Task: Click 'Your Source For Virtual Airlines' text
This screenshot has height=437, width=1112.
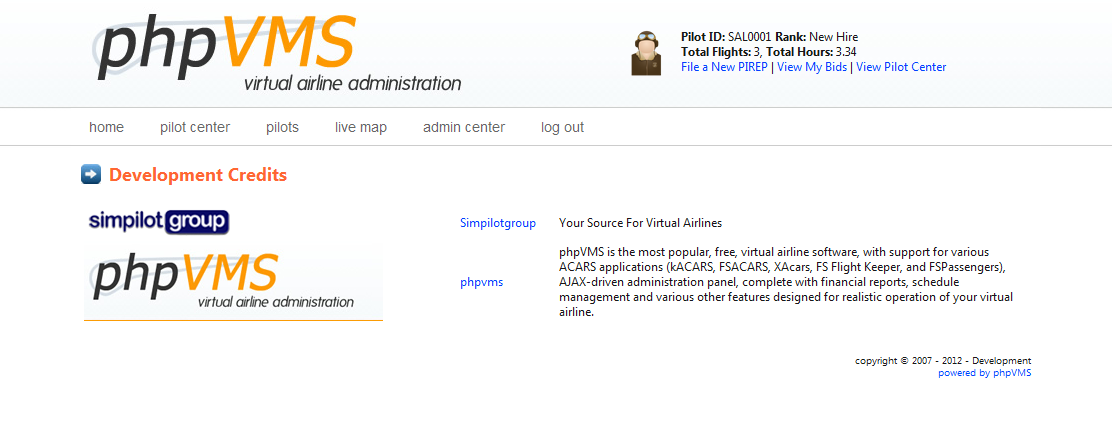Action: point(640,223)
